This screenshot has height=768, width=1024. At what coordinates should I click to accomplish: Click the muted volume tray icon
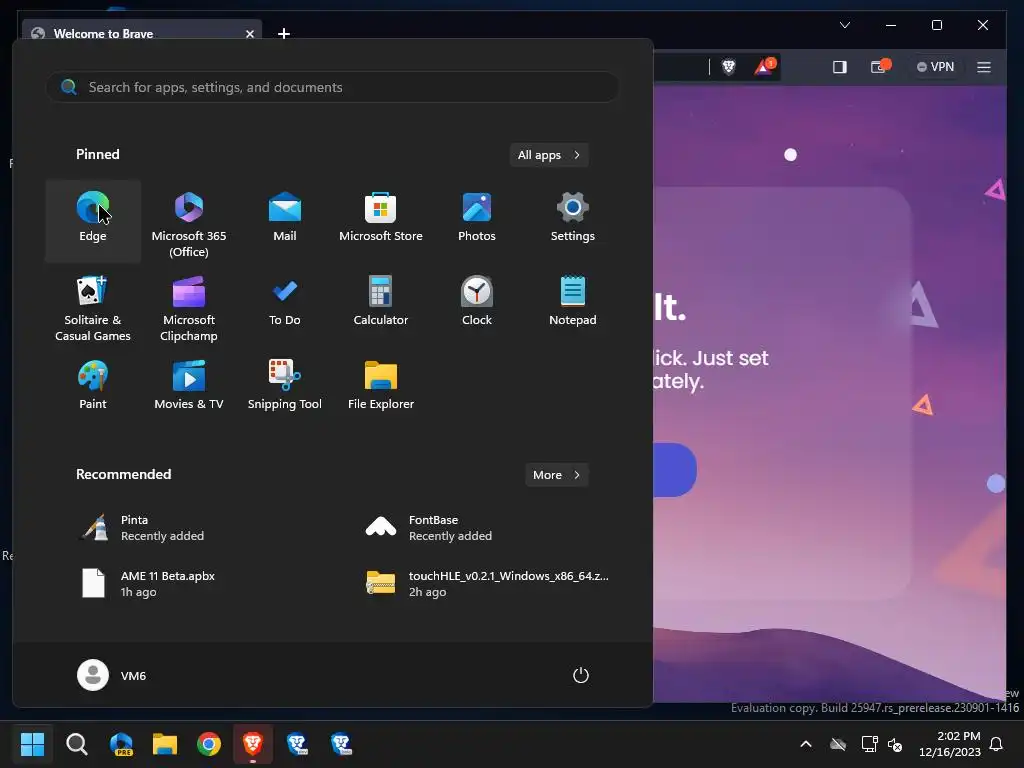click(895, 744)
